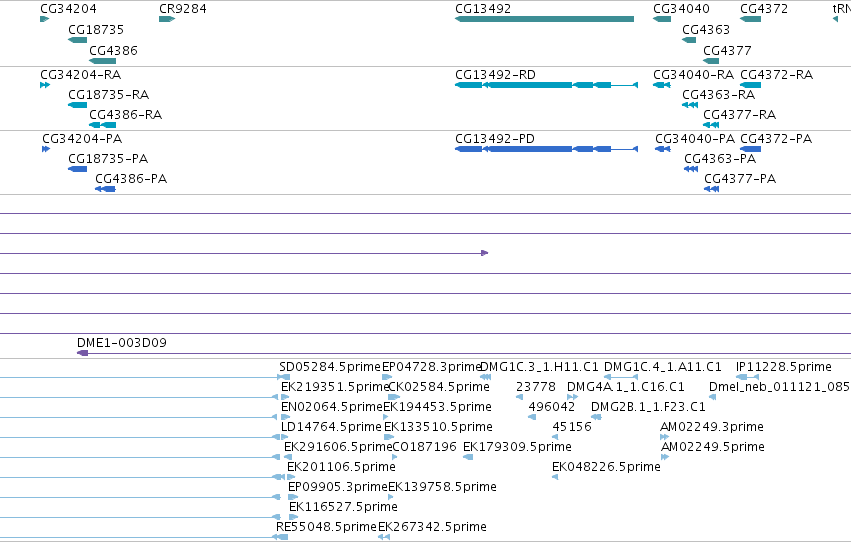The image size is (851, 542).
Task: Select EST EK139758.5prime
Action: point(442,487)
